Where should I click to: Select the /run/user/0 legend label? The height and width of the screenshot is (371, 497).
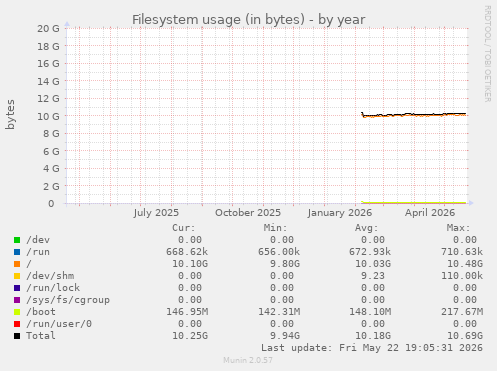click(59, 324)
